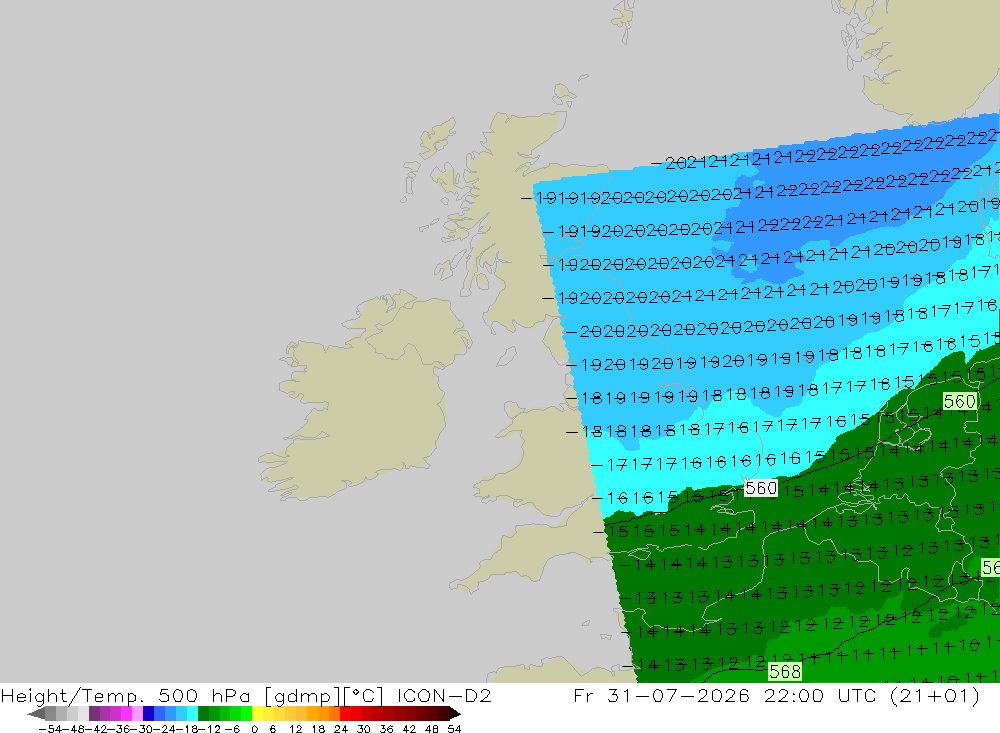Image resolution: width=1000 pixels, height=733 pixels.
Task: Click the '500 hPa' level text
Action: (x=204, y=695)
